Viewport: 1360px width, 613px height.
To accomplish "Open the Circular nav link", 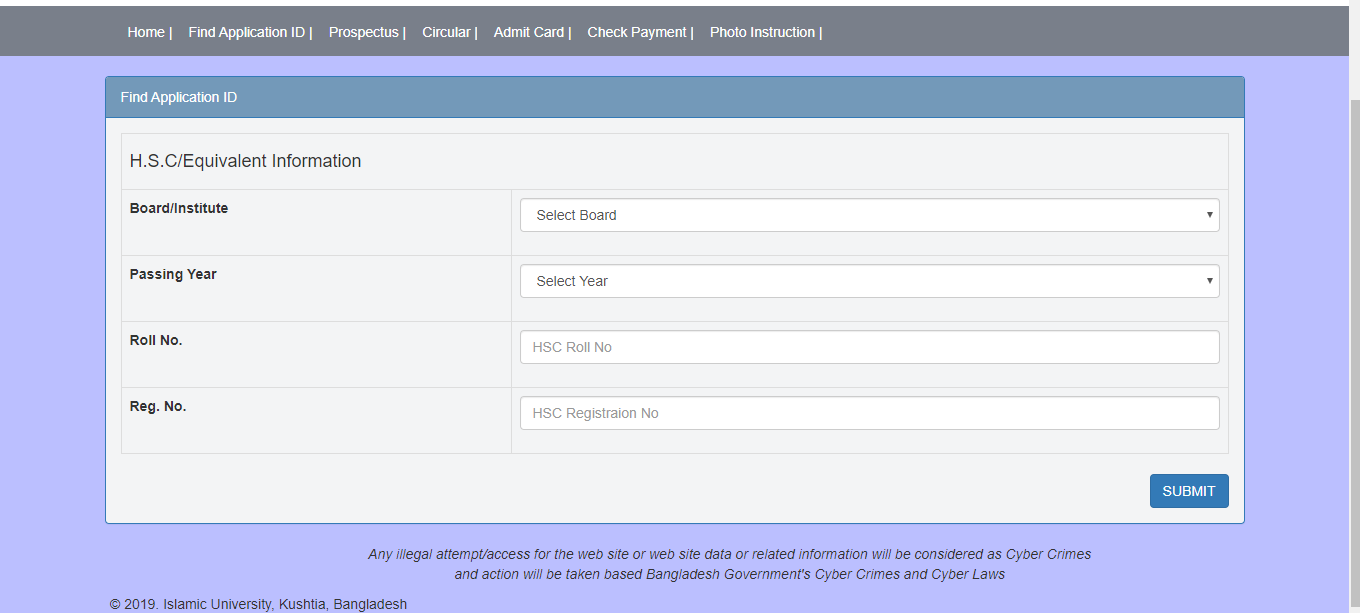I will 446,32.
